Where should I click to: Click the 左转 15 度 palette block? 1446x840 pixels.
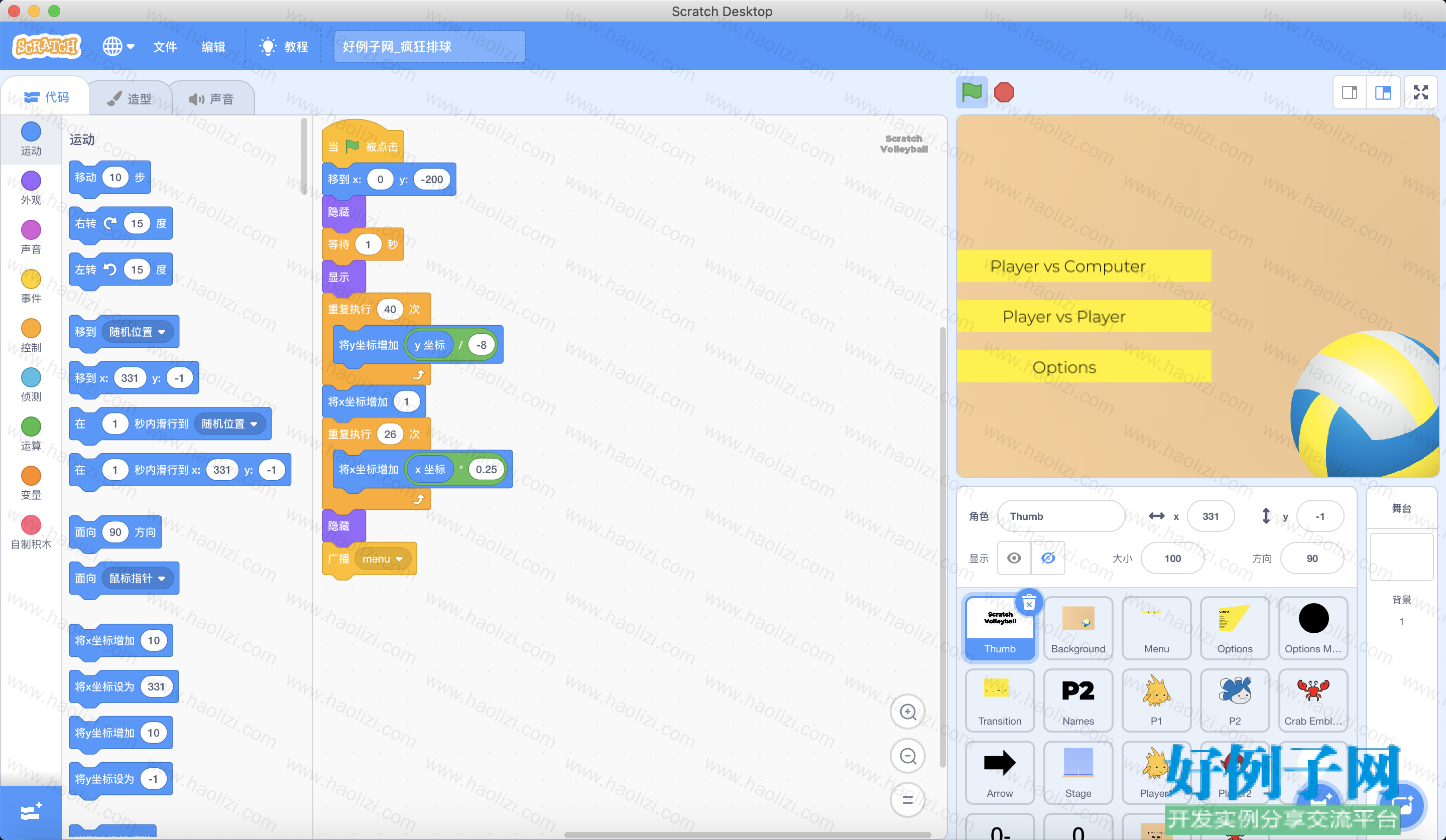click(121, 269)
